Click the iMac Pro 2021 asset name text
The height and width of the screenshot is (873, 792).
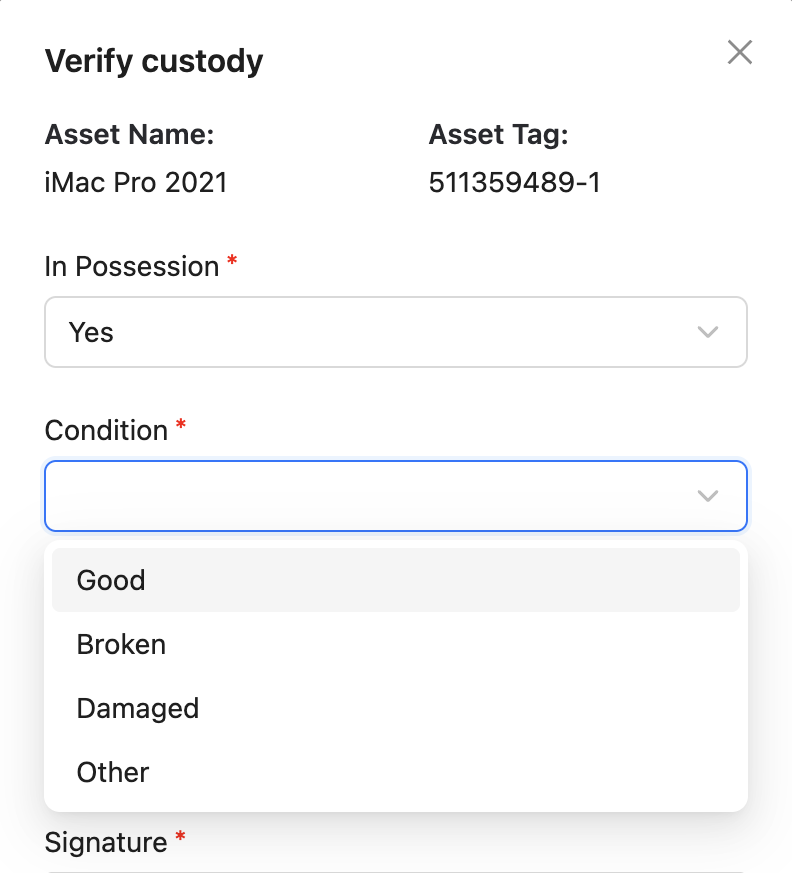coord(136,183)
